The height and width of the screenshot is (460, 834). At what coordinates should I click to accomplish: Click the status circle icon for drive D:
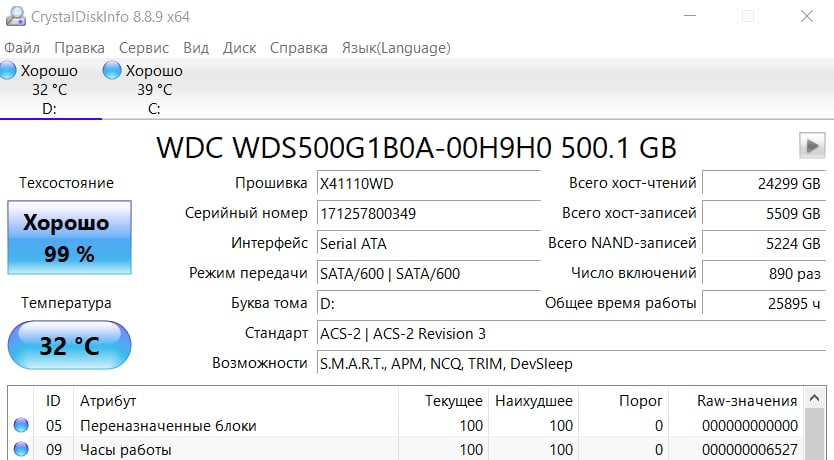point(7,70)
